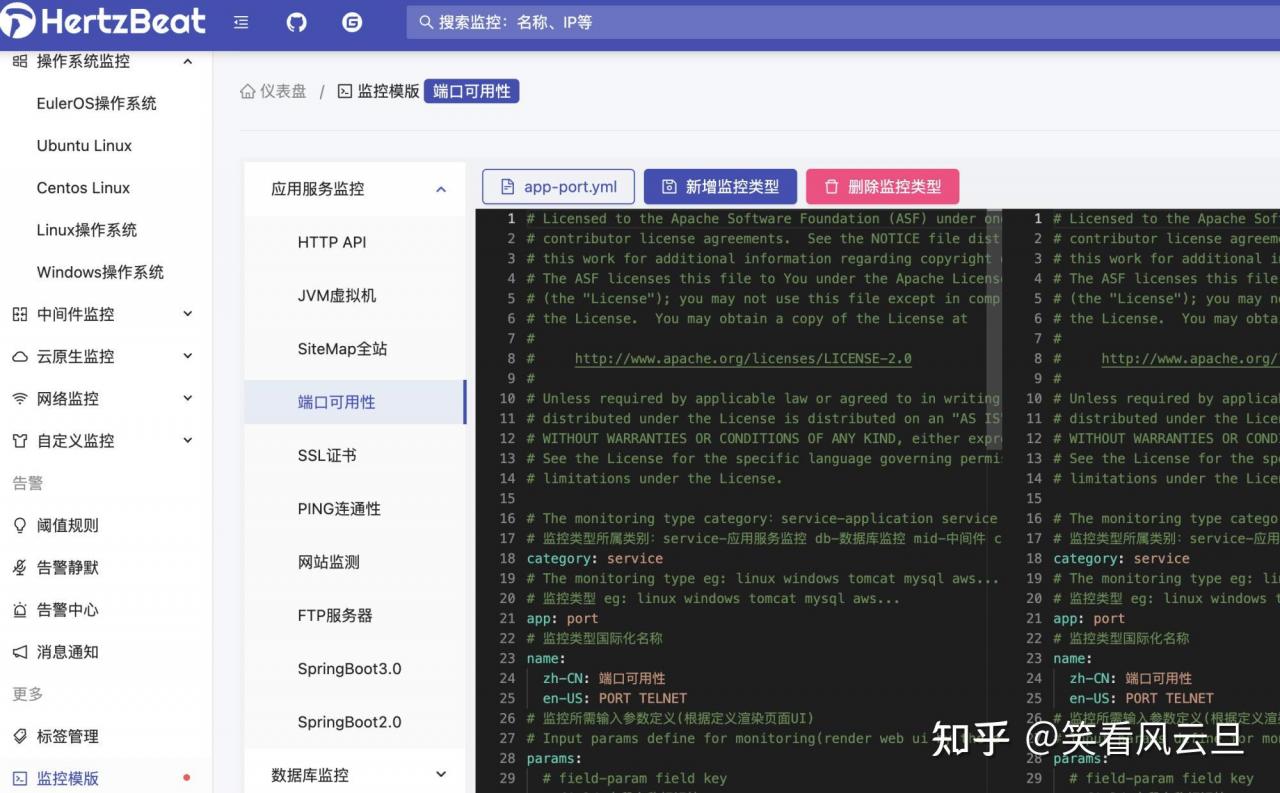This screenshot has width=1280, height=793.
Task: Expand the 网络监控 sidebar group
Action: click(x=187, y=398)
